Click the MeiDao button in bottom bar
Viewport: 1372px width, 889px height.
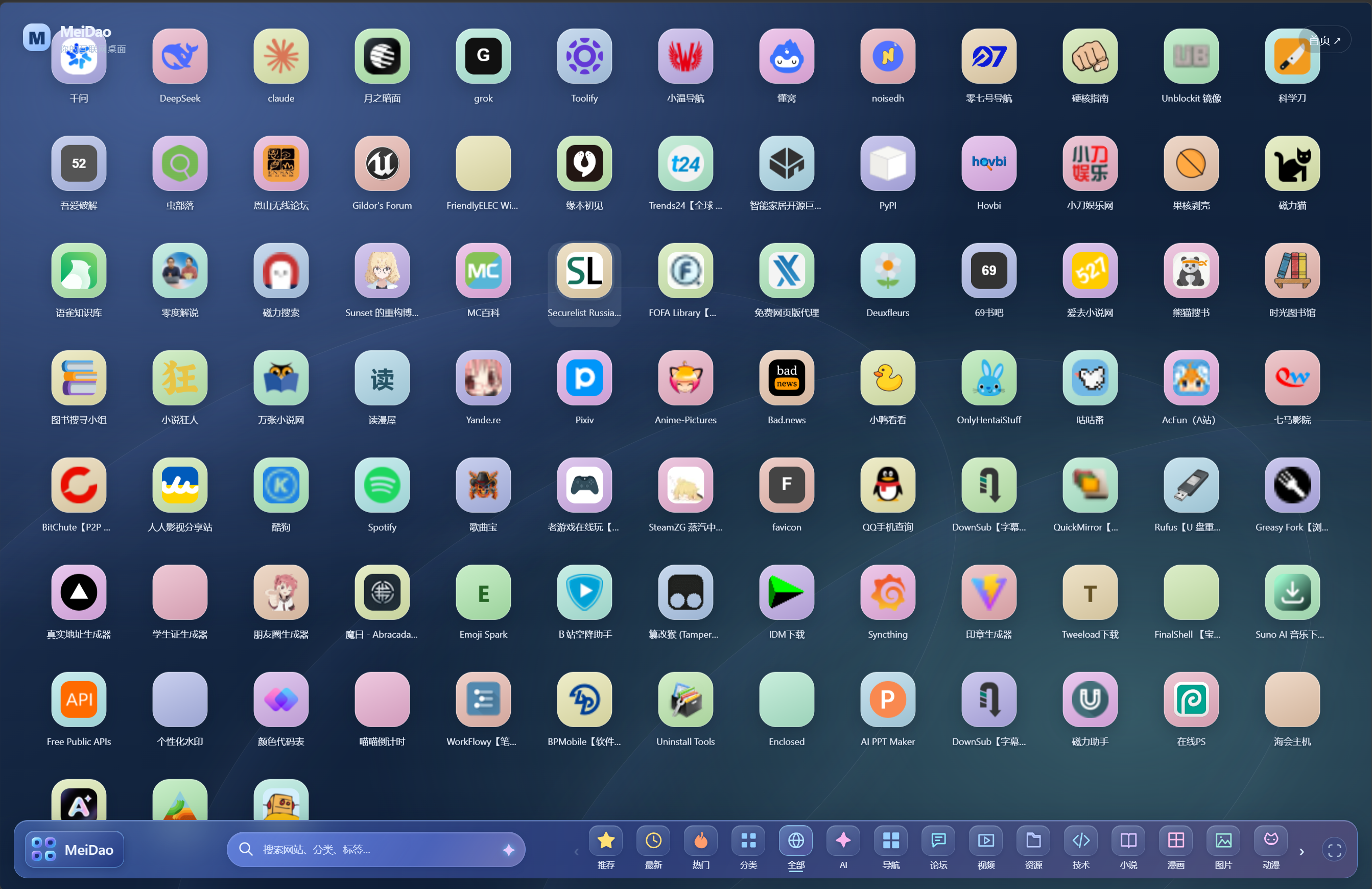(75, 849)
